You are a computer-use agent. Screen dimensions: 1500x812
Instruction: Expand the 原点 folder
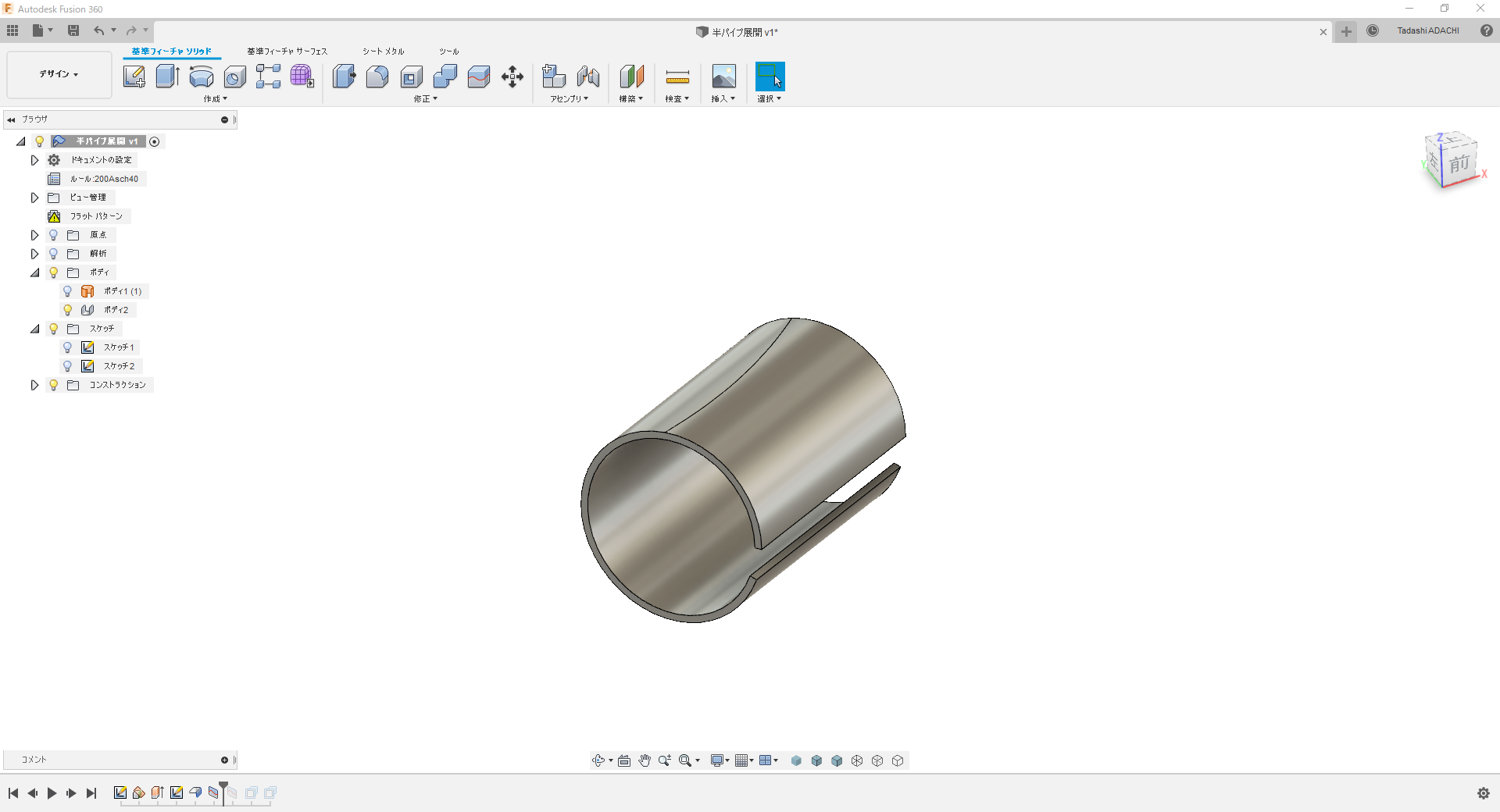click(x=34, y=235)
